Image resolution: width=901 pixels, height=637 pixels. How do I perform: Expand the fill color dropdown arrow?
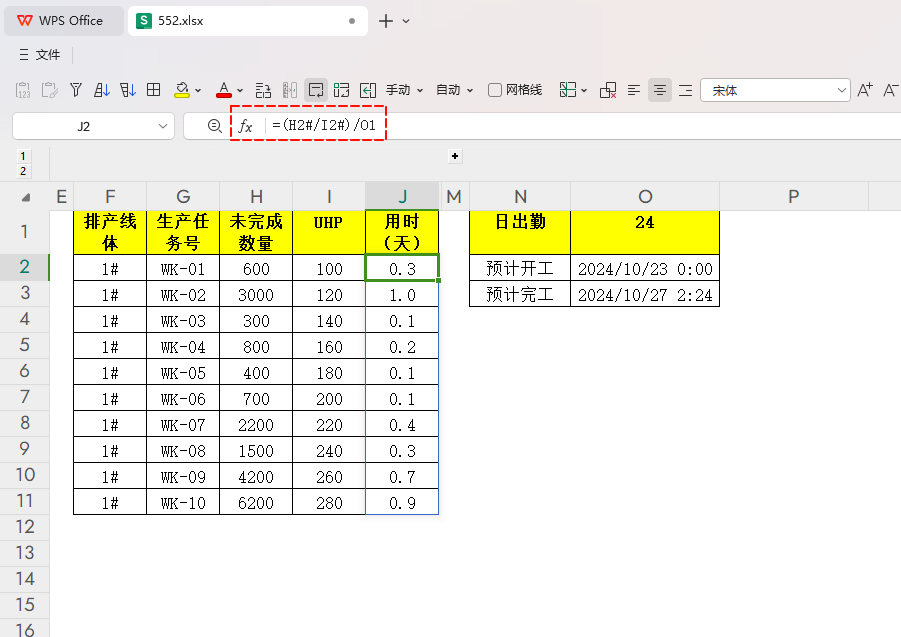tap(198, 91)
